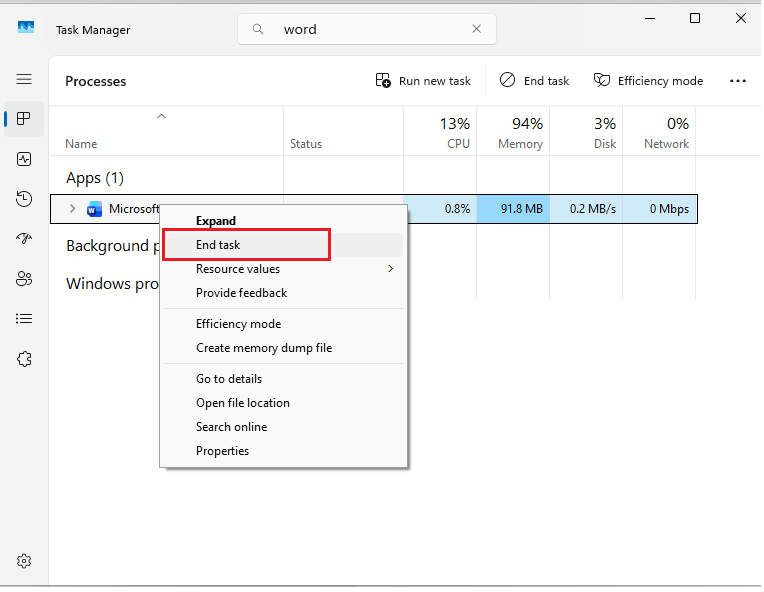
Task: Choose Create memory dump file
Action: [283, 348]
